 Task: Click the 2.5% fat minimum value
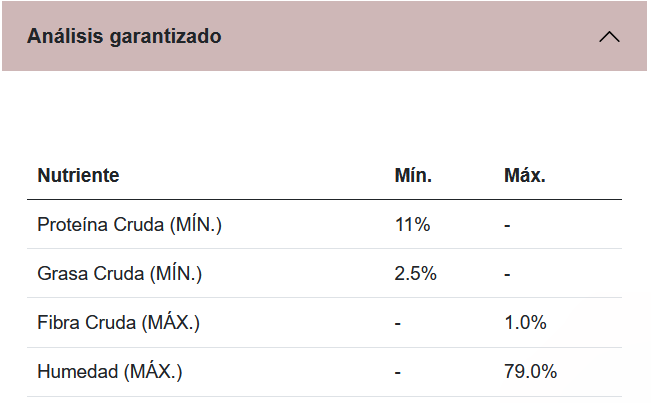point(416,274)
